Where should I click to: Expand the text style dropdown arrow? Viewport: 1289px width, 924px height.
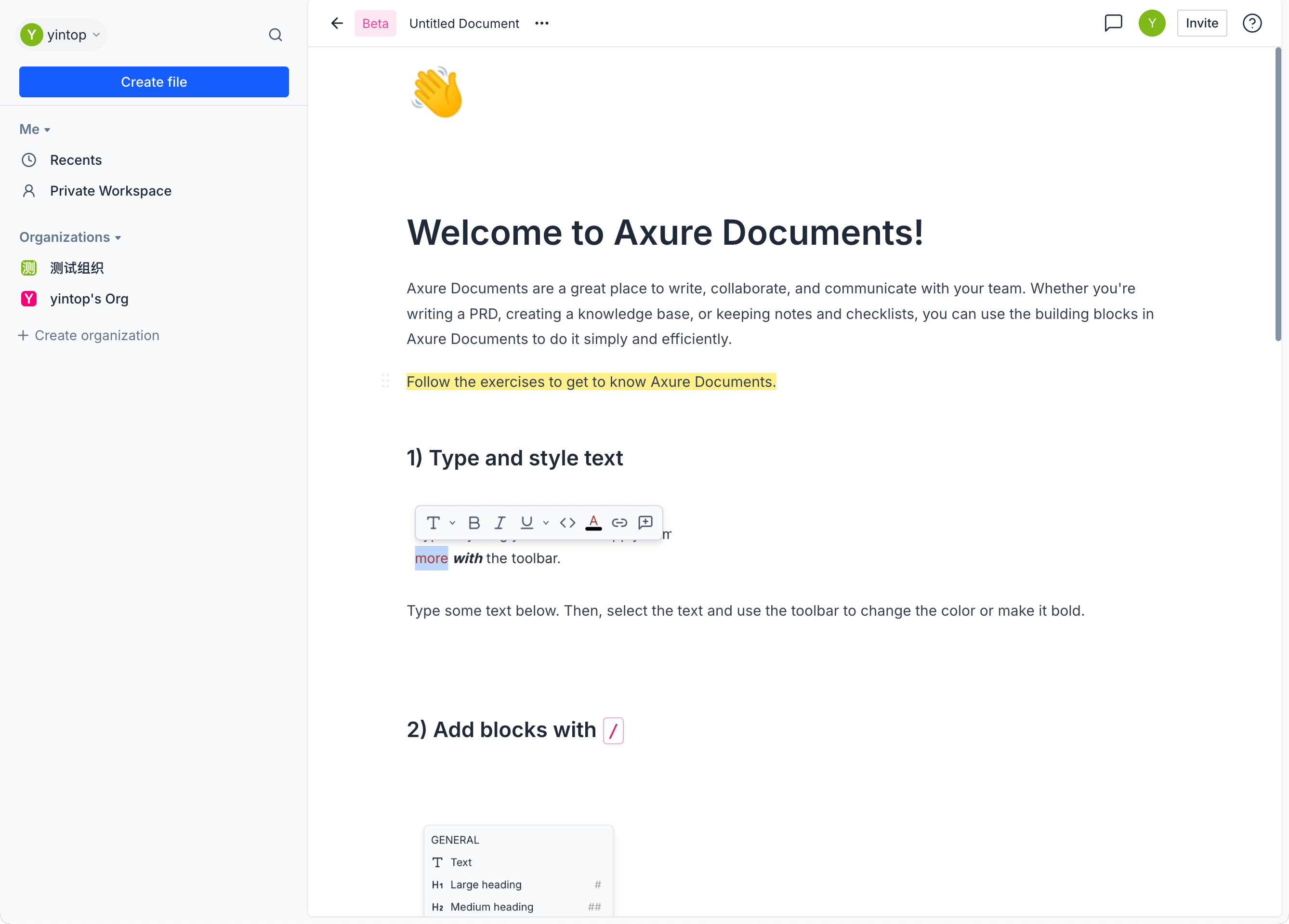(x=452, y=522)
